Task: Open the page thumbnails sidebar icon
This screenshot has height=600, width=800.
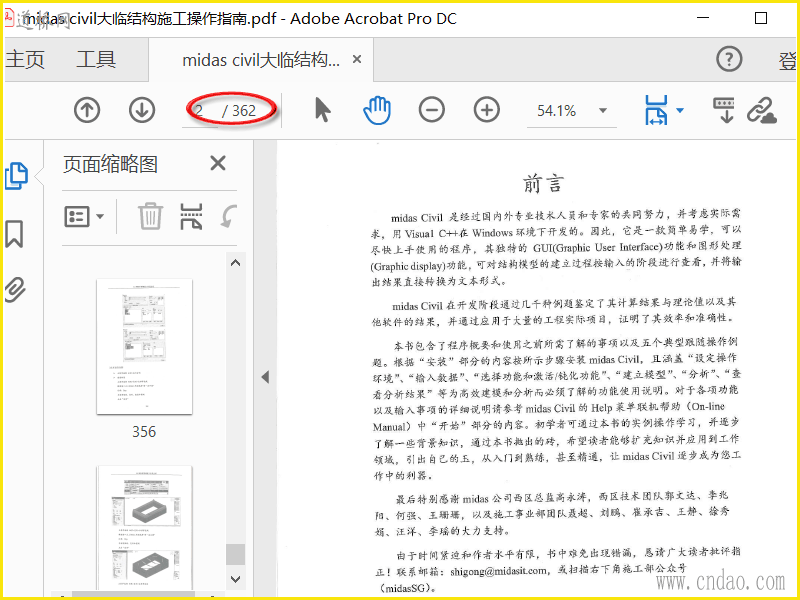Action: [x=16, y=176]
